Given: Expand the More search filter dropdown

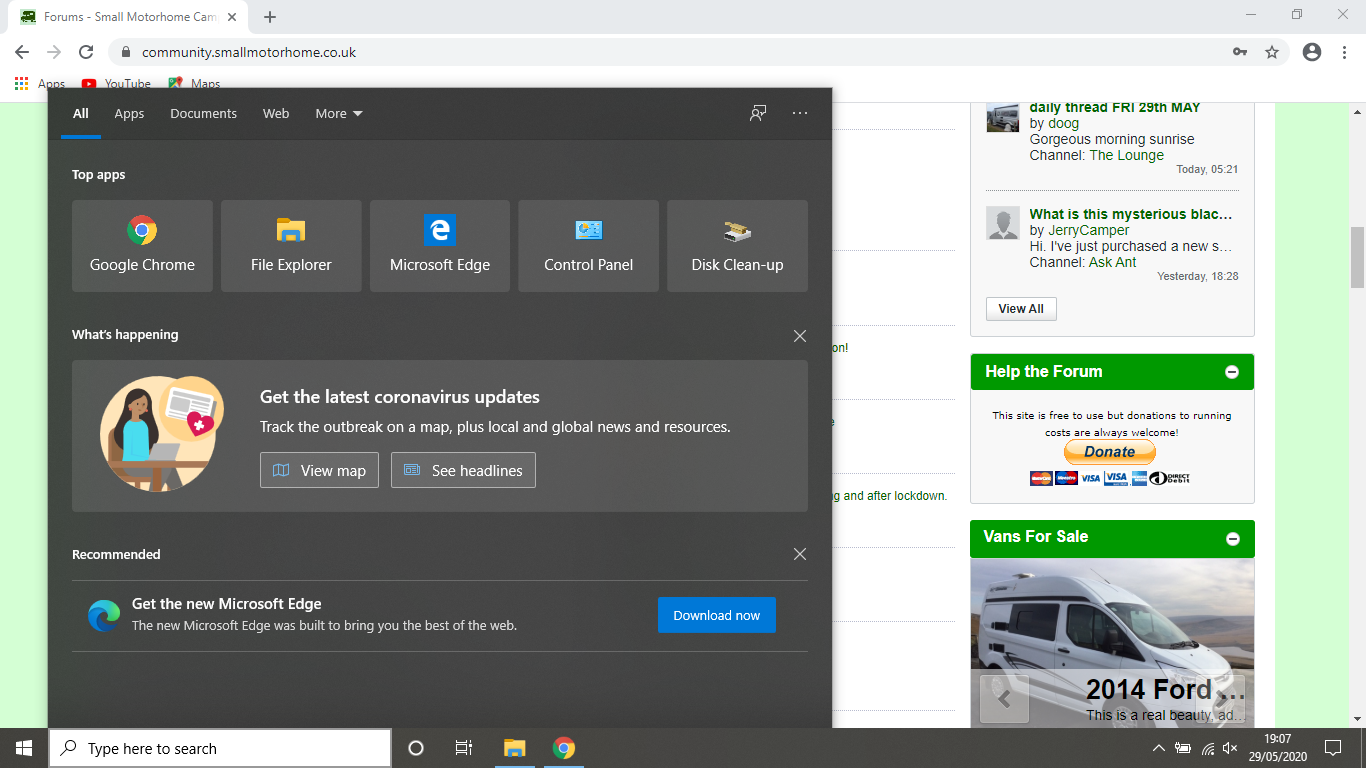Looking at the screenshot, I should 339,113.
